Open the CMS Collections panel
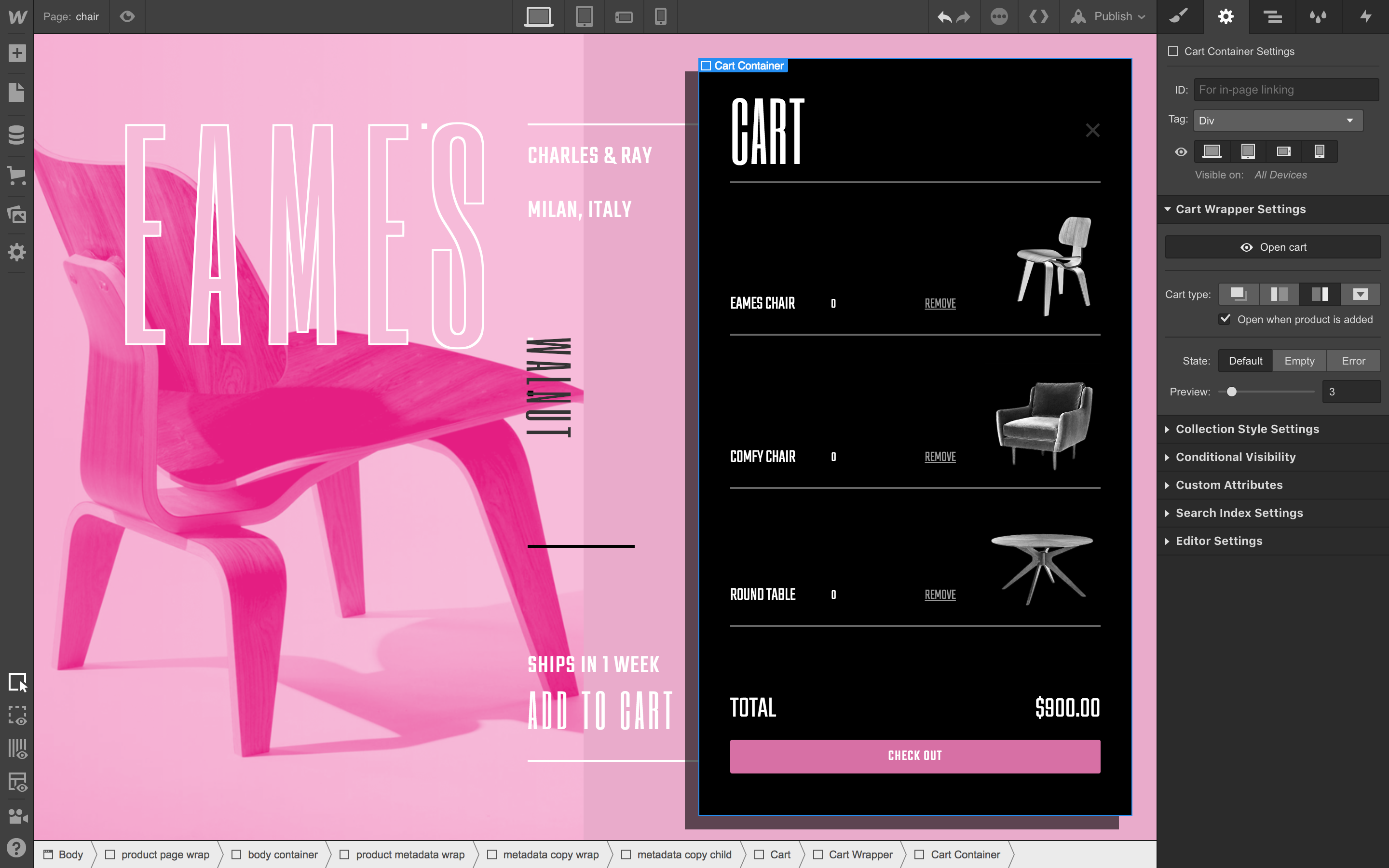The height and width of the screenshot is (868, 1389). [17, 135]
